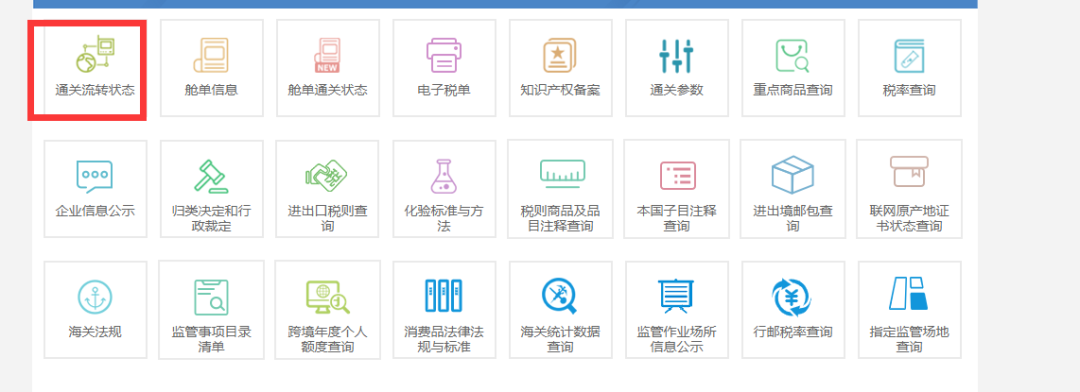Click the 归类决定和行政裁定 caption
This screenshot has height=392, width=1080.
[x=211, y=218]
